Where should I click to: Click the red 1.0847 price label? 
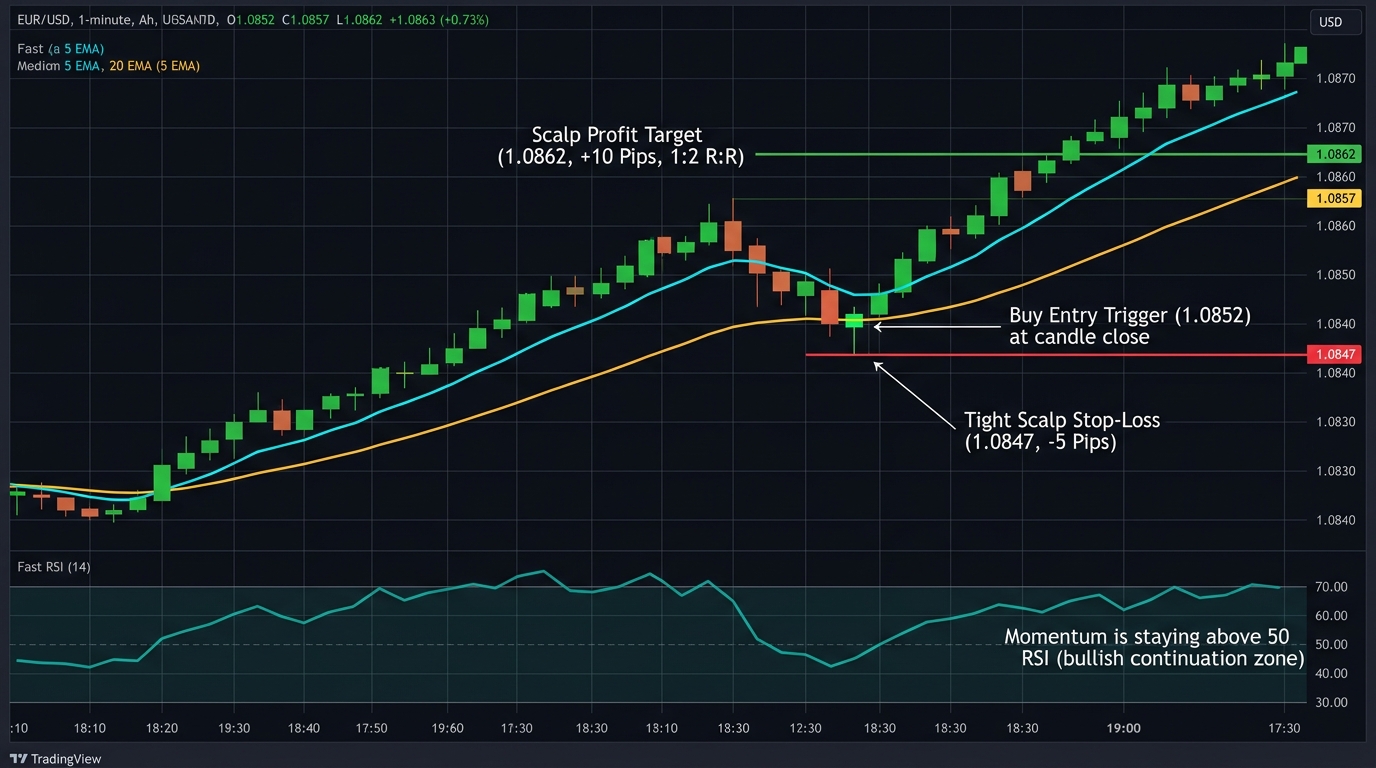(1335, 354)
